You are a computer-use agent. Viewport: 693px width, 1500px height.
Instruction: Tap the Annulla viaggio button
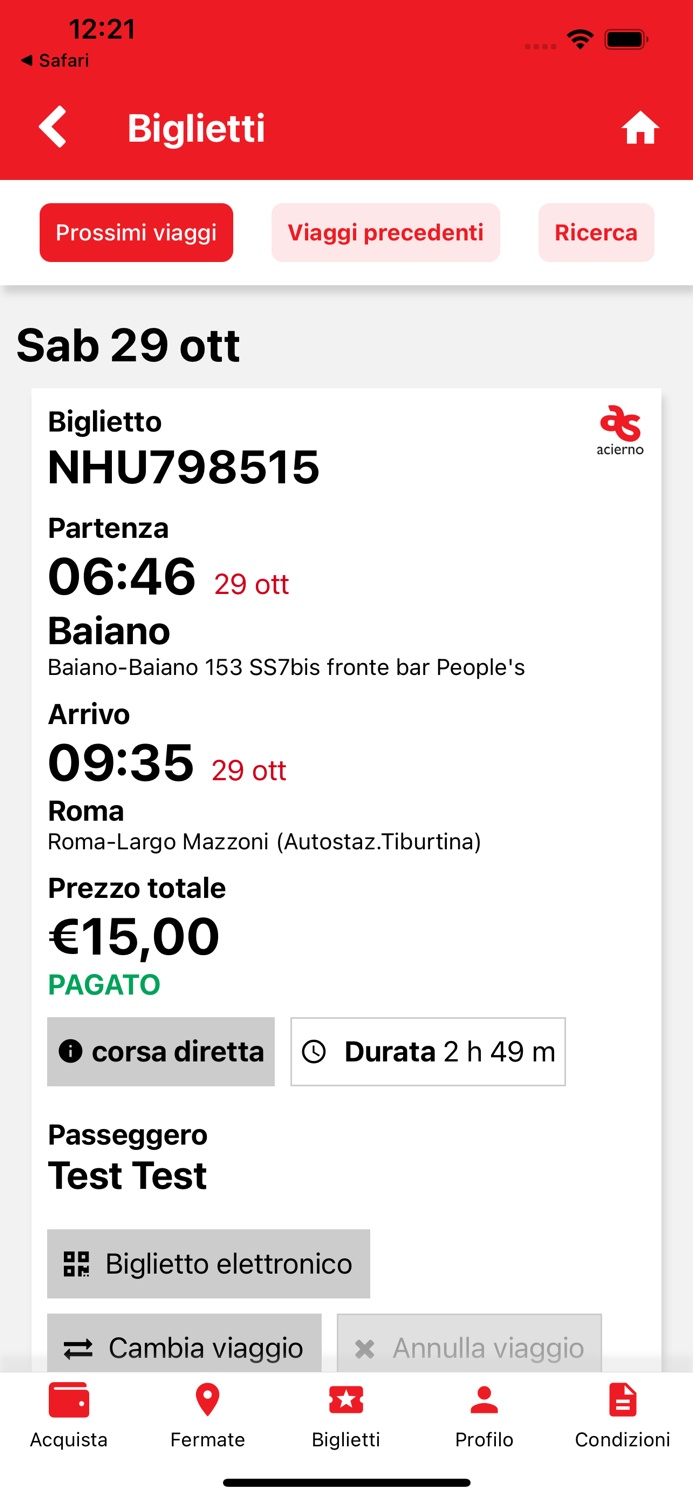click(469, 1347)
